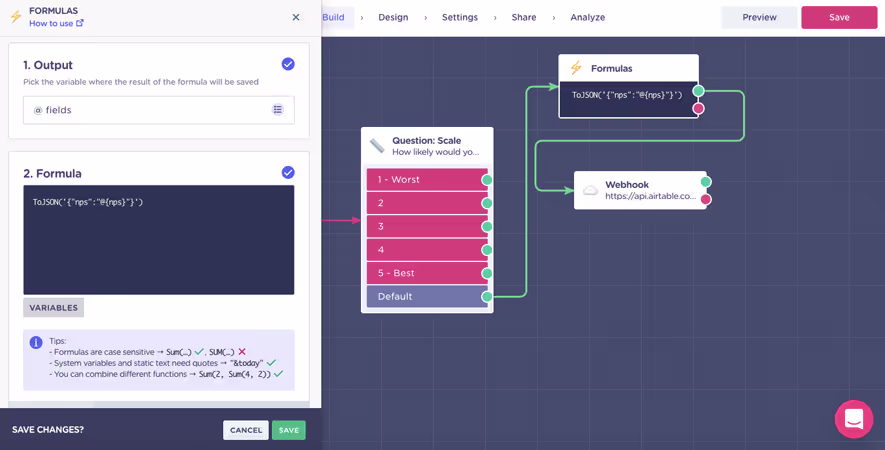Select the Default scale output row
Viewport: 885px width, 450px height.
point(427,296)
